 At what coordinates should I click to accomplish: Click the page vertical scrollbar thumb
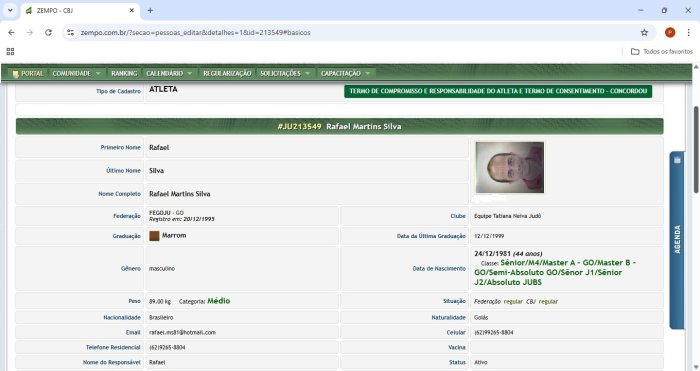click(x=696, y=150)
